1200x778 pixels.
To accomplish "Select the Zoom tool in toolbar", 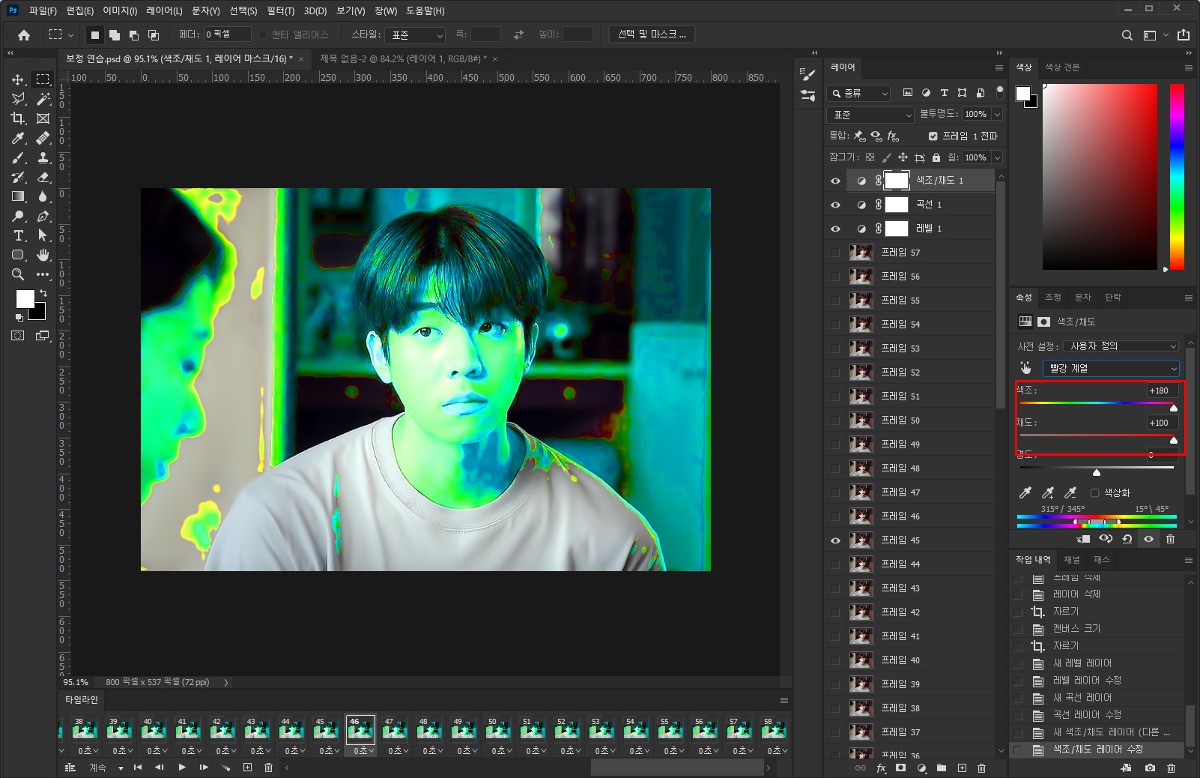I will point(18,274).
